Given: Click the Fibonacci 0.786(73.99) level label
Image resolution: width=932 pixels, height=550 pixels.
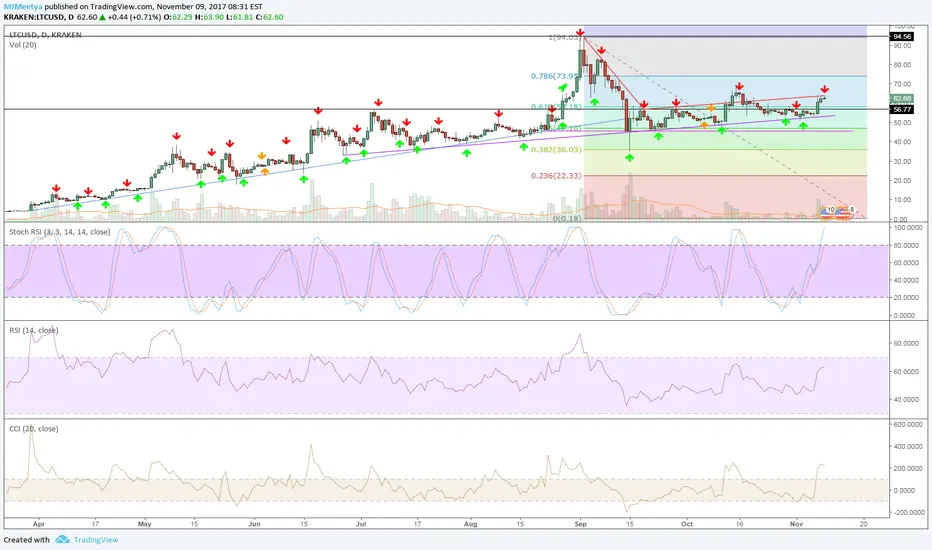Looking at the screenshot, I should tap(554, 76).
